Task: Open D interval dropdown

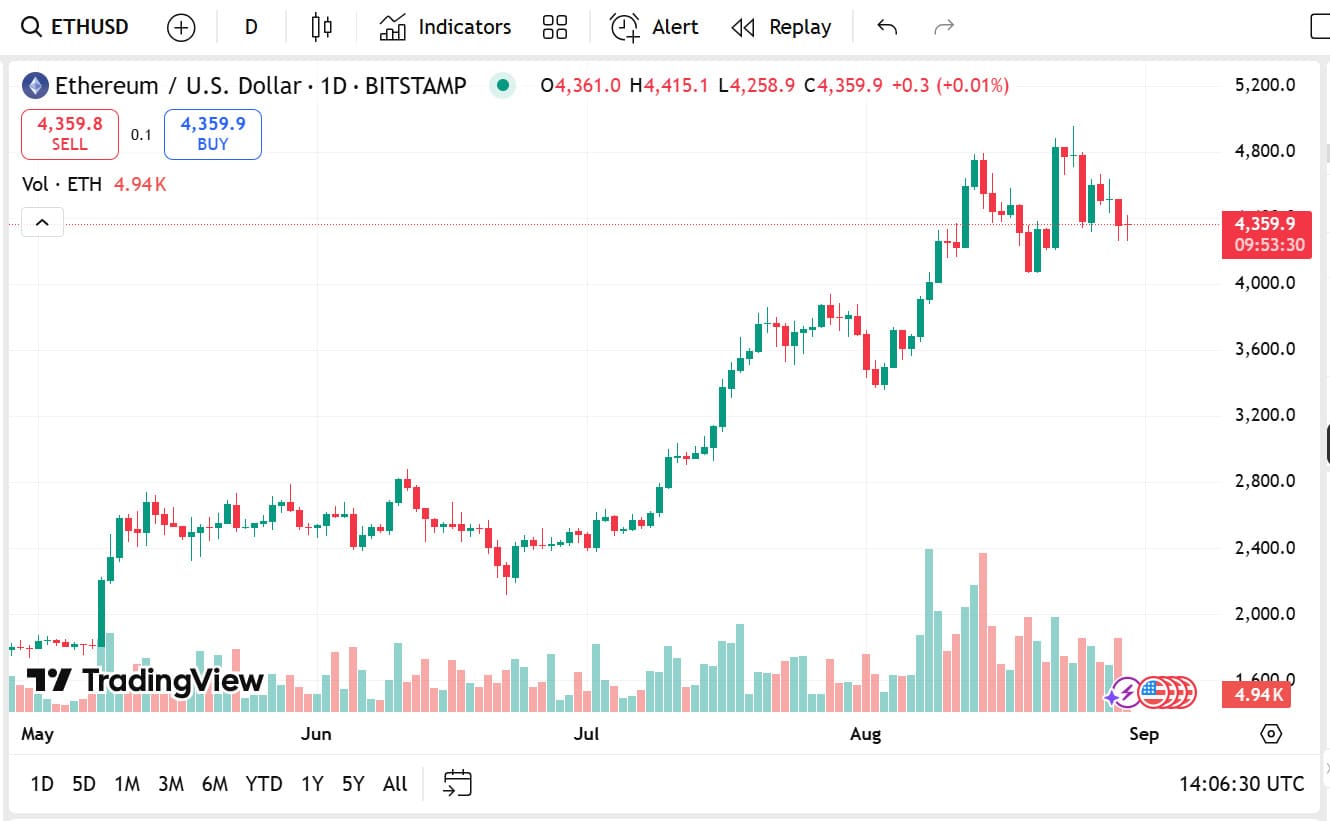Action: [251, 27]
